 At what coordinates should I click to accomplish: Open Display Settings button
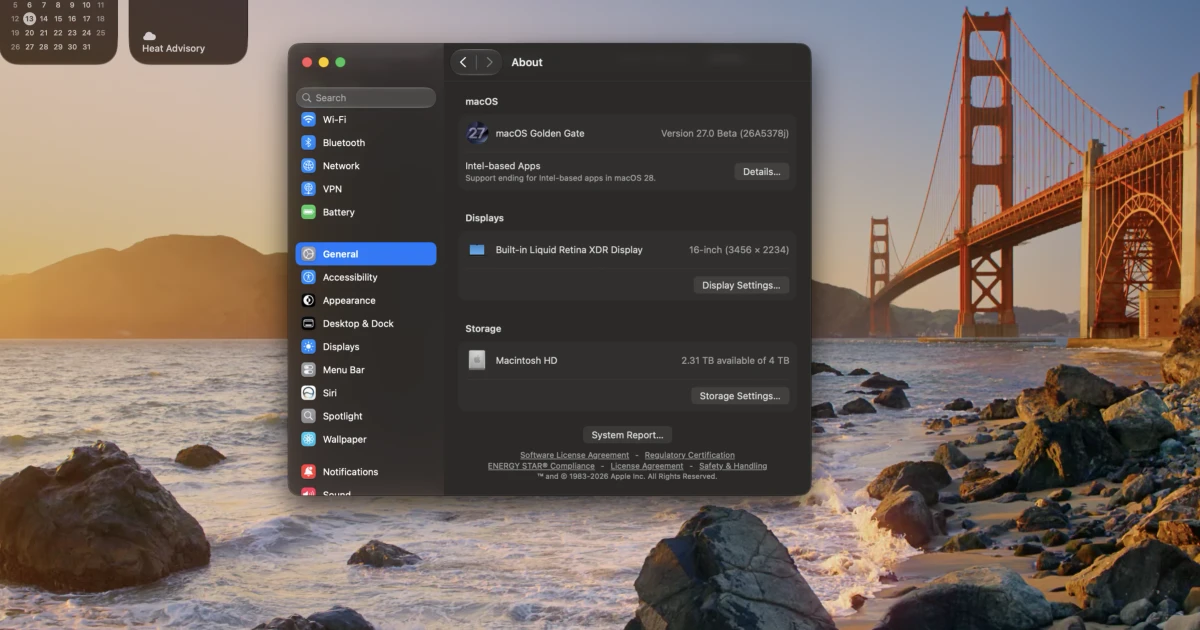click(741, 285)
